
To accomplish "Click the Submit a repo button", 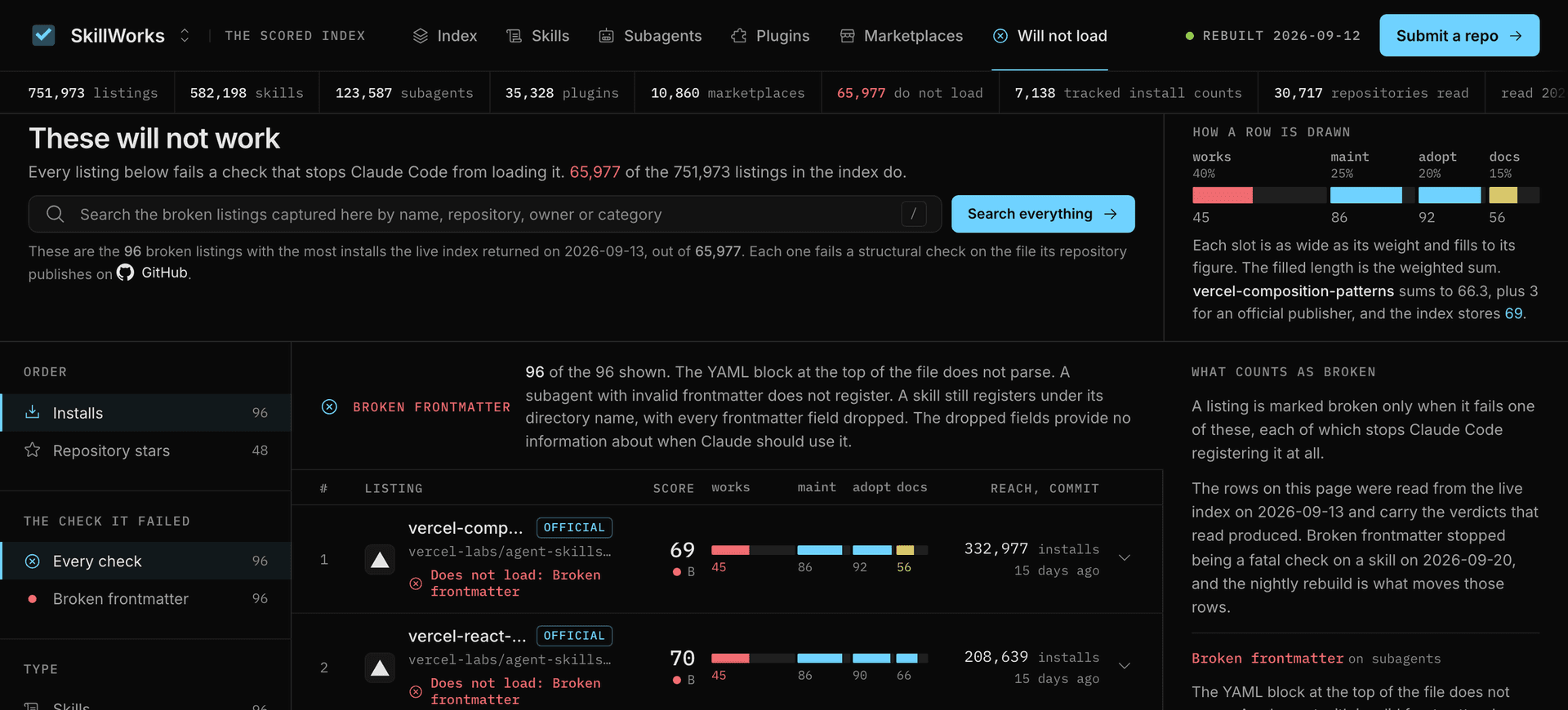I will click(x=1459, y=35).
